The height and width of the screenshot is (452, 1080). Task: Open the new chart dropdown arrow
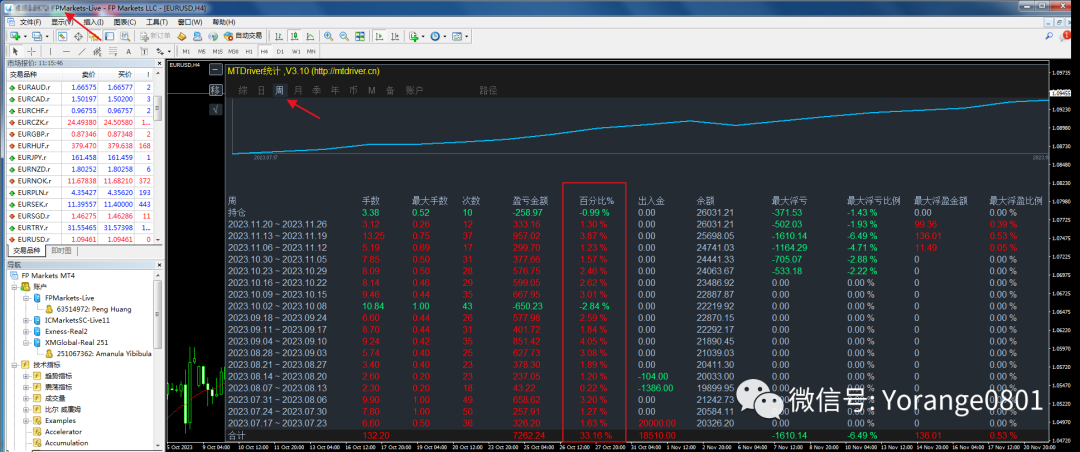tap(25, 36)
